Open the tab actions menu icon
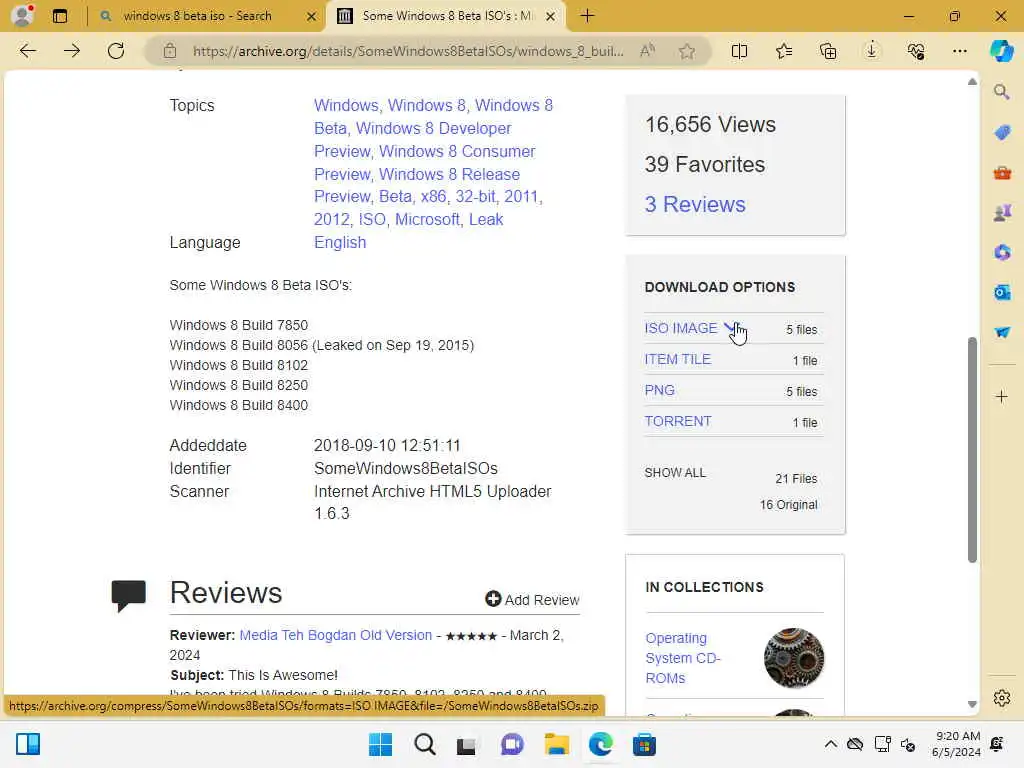This screenshot has height=768, width=1024. pos(59,16)
